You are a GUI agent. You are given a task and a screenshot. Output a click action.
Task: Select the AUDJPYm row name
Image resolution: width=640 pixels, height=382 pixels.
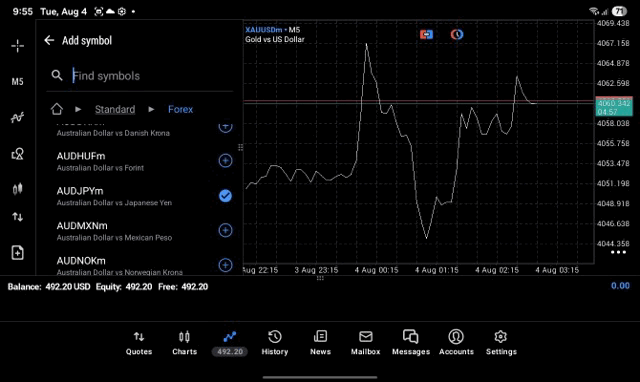click(x=80, y=191)
